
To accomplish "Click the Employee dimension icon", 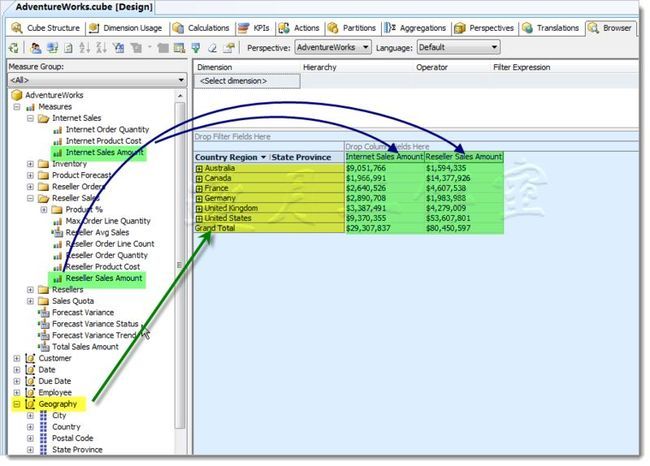I will (30, 393).
